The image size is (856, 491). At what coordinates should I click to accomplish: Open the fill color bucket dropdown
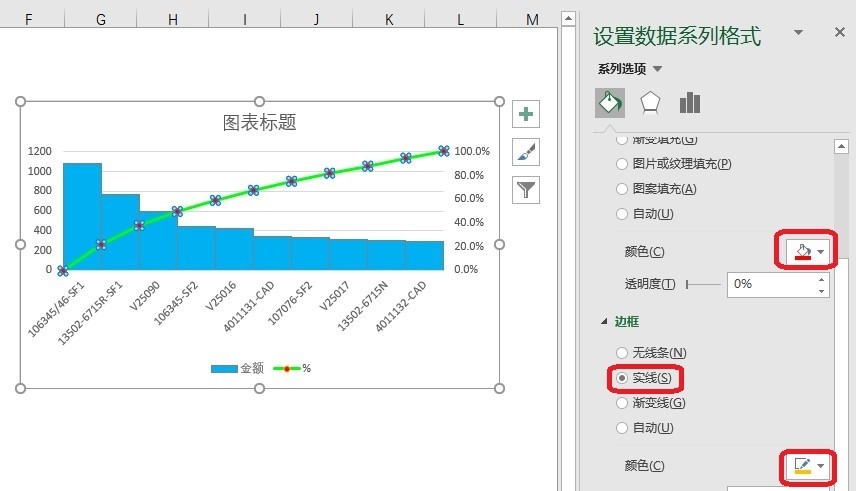807,251
